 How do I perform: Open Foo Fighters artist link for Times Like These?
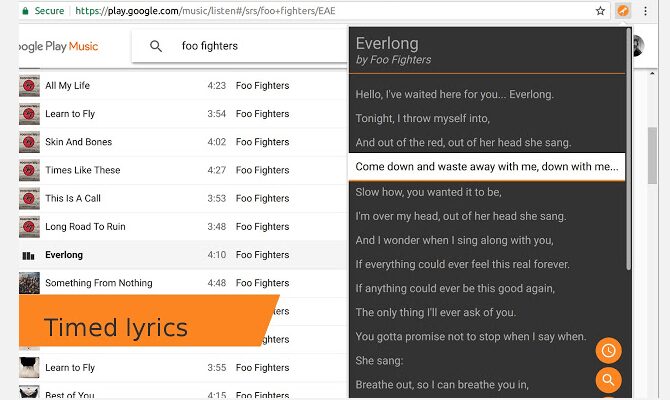[262, 170]
